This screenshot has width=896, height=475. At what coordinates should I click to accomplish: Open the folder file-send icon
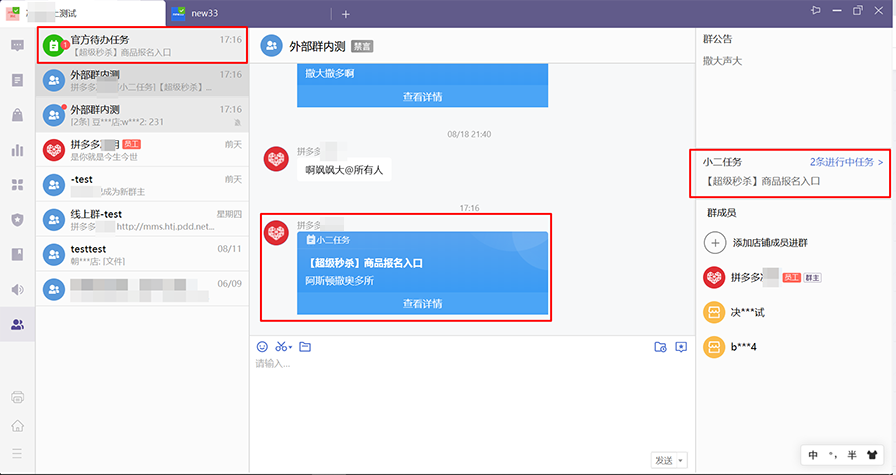[305, 346]
